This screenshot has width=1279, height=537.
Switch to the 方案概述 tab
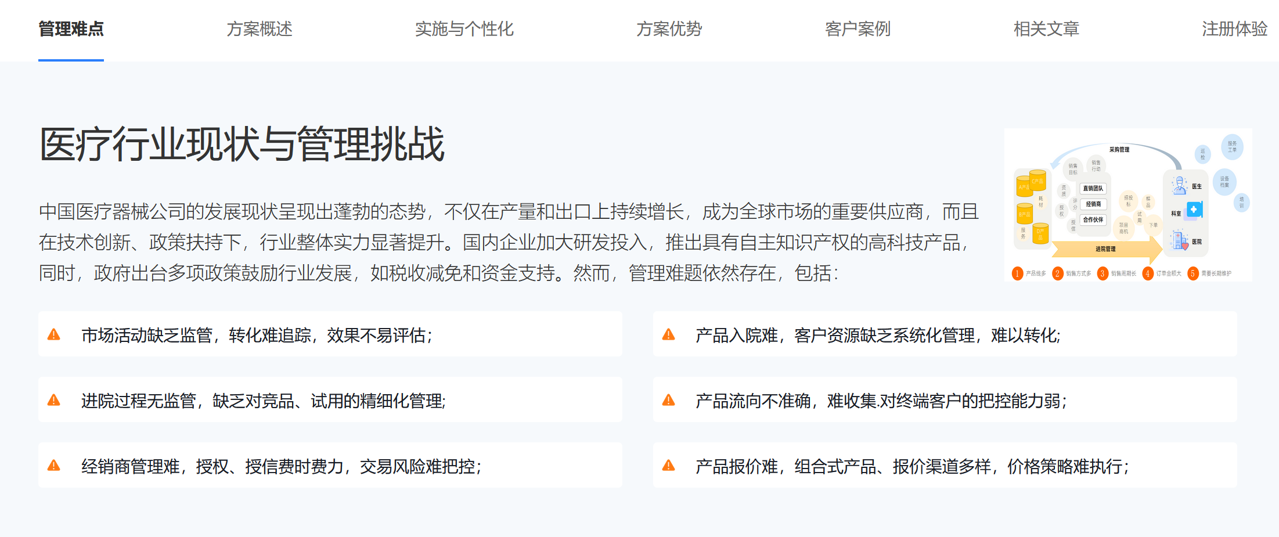pos(259,29)
